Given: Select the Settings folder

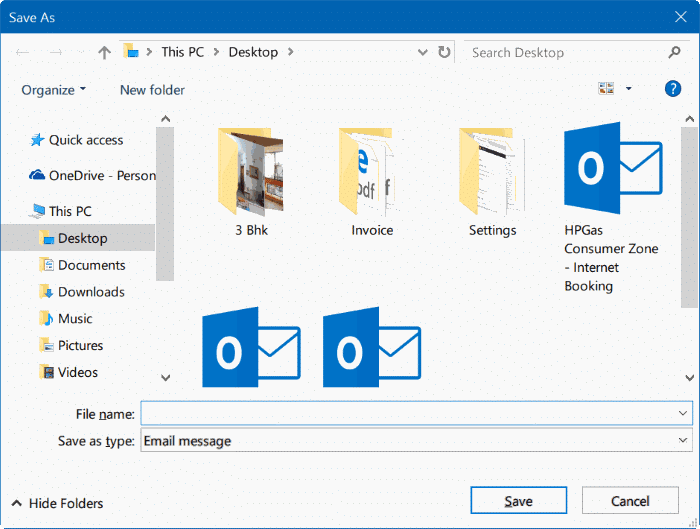Looking at the screenshot, I should 492,182.
